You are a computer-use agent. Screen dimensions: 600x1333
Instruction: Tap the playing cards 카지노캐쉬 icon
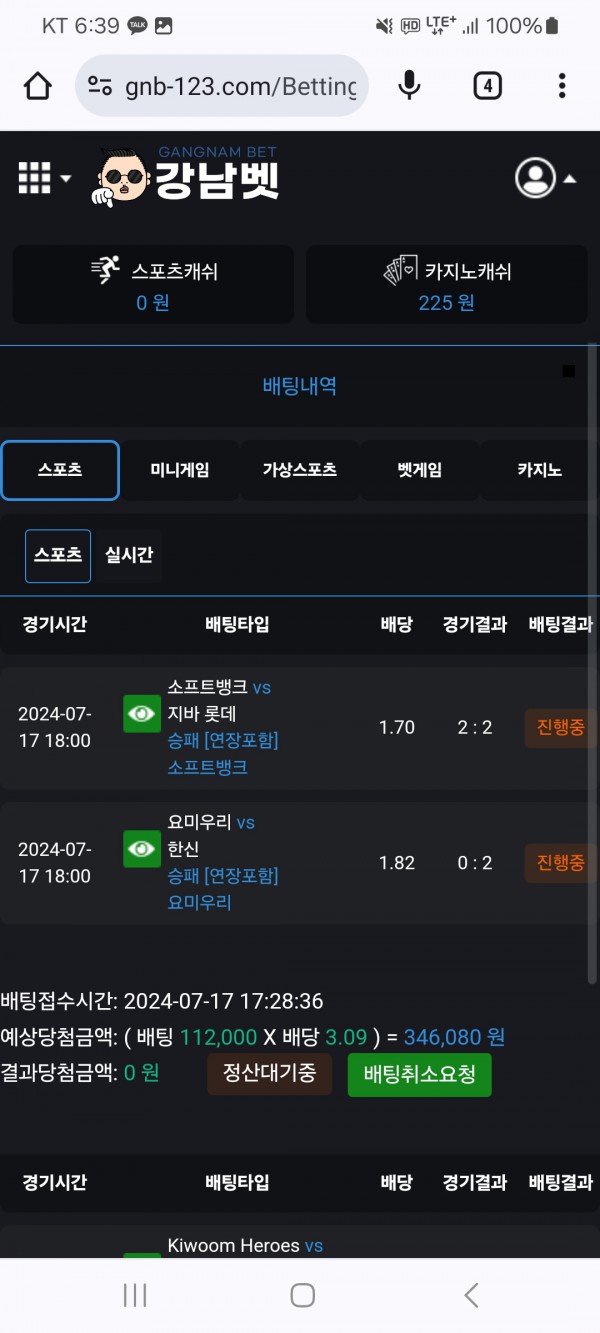click(x=400, y=270)
